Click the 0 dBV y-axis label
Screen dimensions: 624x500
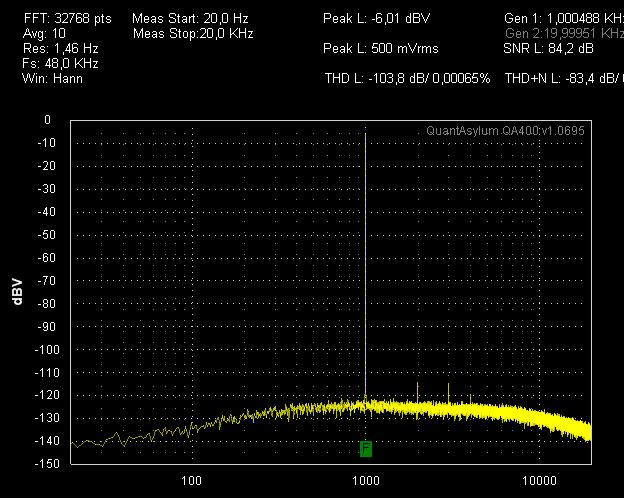[47, 120]
